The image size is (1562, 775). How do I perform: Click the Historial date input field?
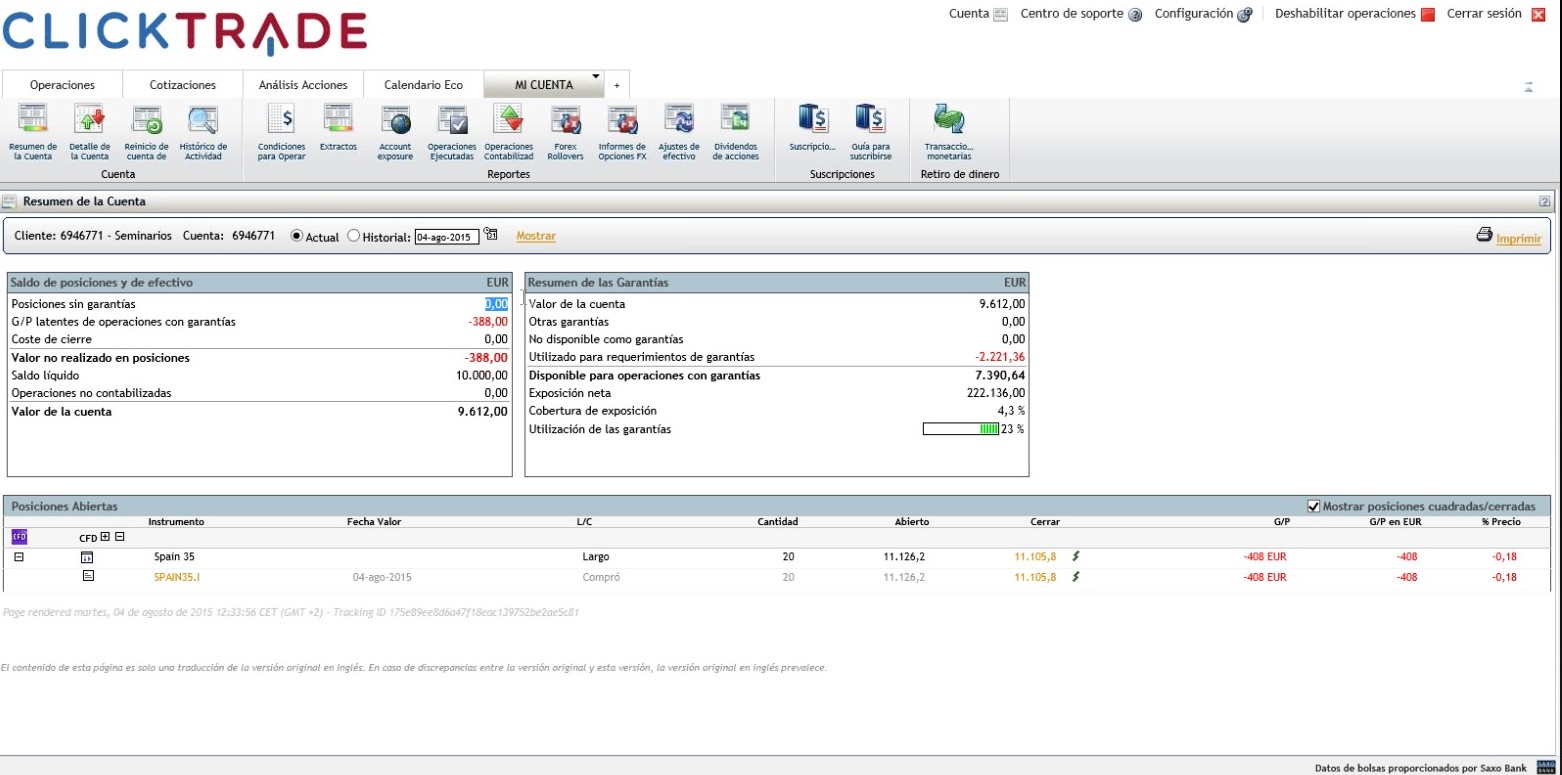pyautogui.click(x=447, y=237)
